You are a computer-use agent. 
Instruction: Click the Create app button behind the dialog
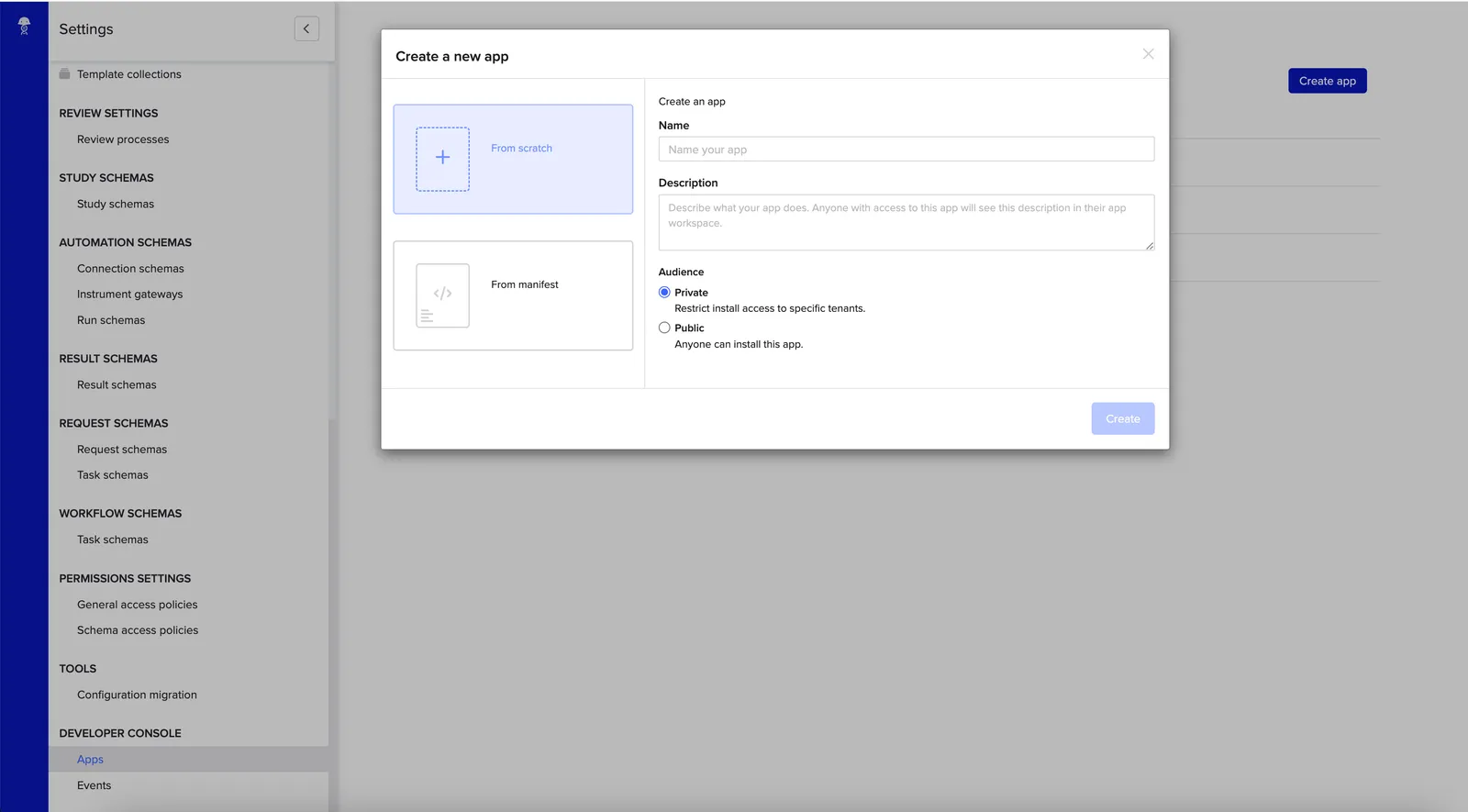pos(1327,81)
